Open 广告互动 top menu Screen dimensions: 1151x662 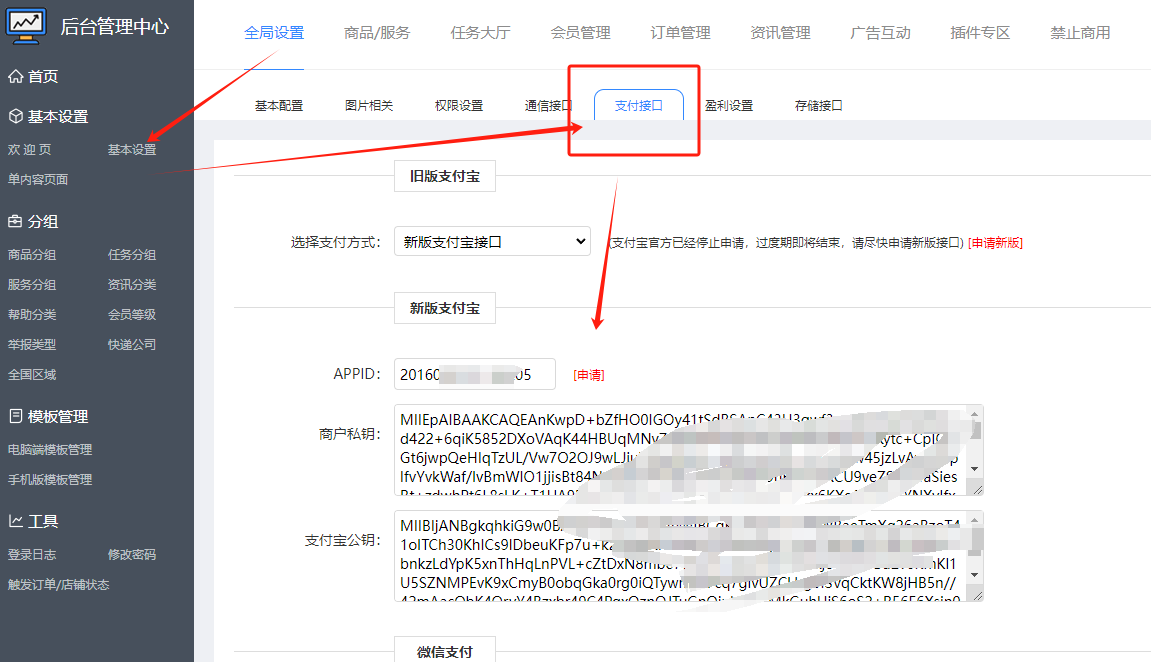[879, 33]
